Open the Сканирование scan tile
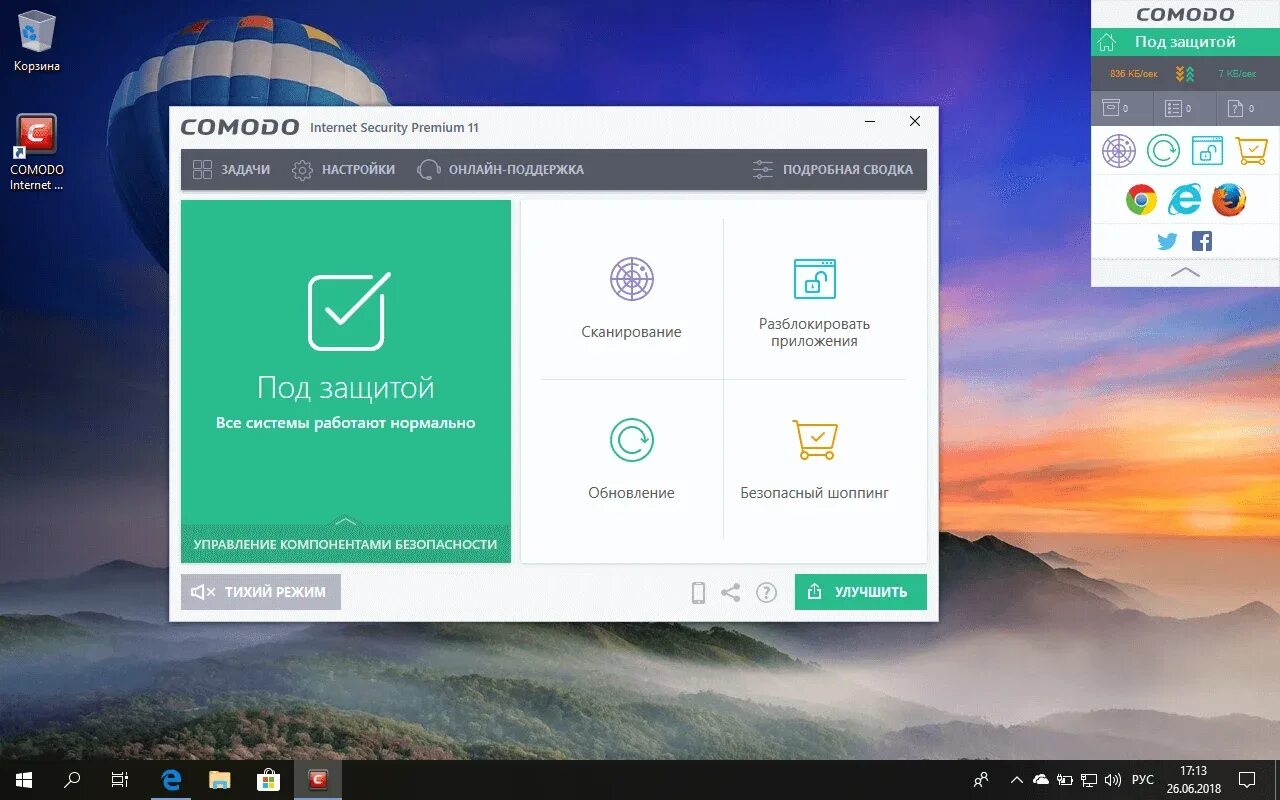The image size is (1280, 800). 631,299
